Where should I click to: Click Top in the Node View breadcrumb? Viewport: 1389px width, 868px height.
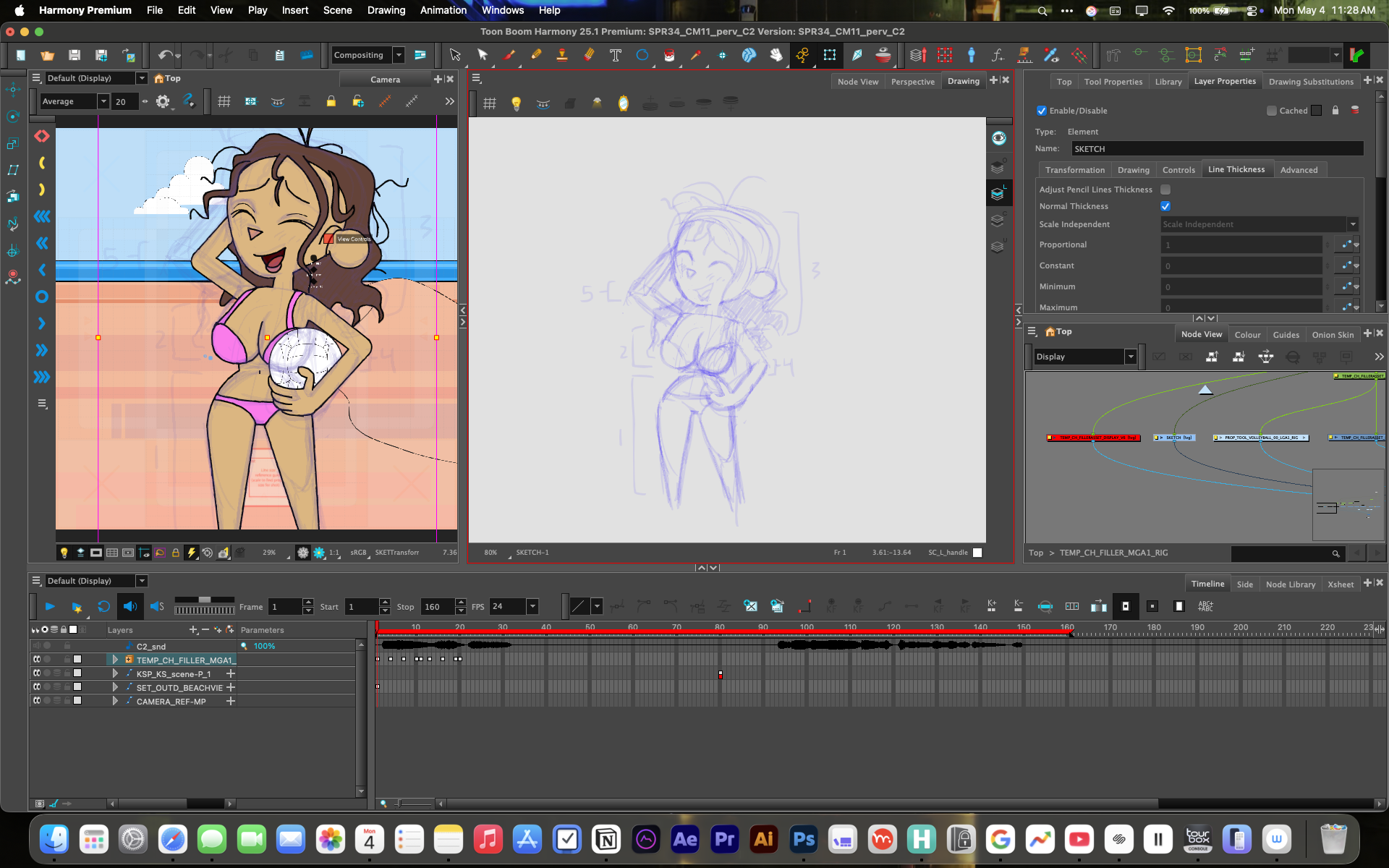[x=1036, y=553]
